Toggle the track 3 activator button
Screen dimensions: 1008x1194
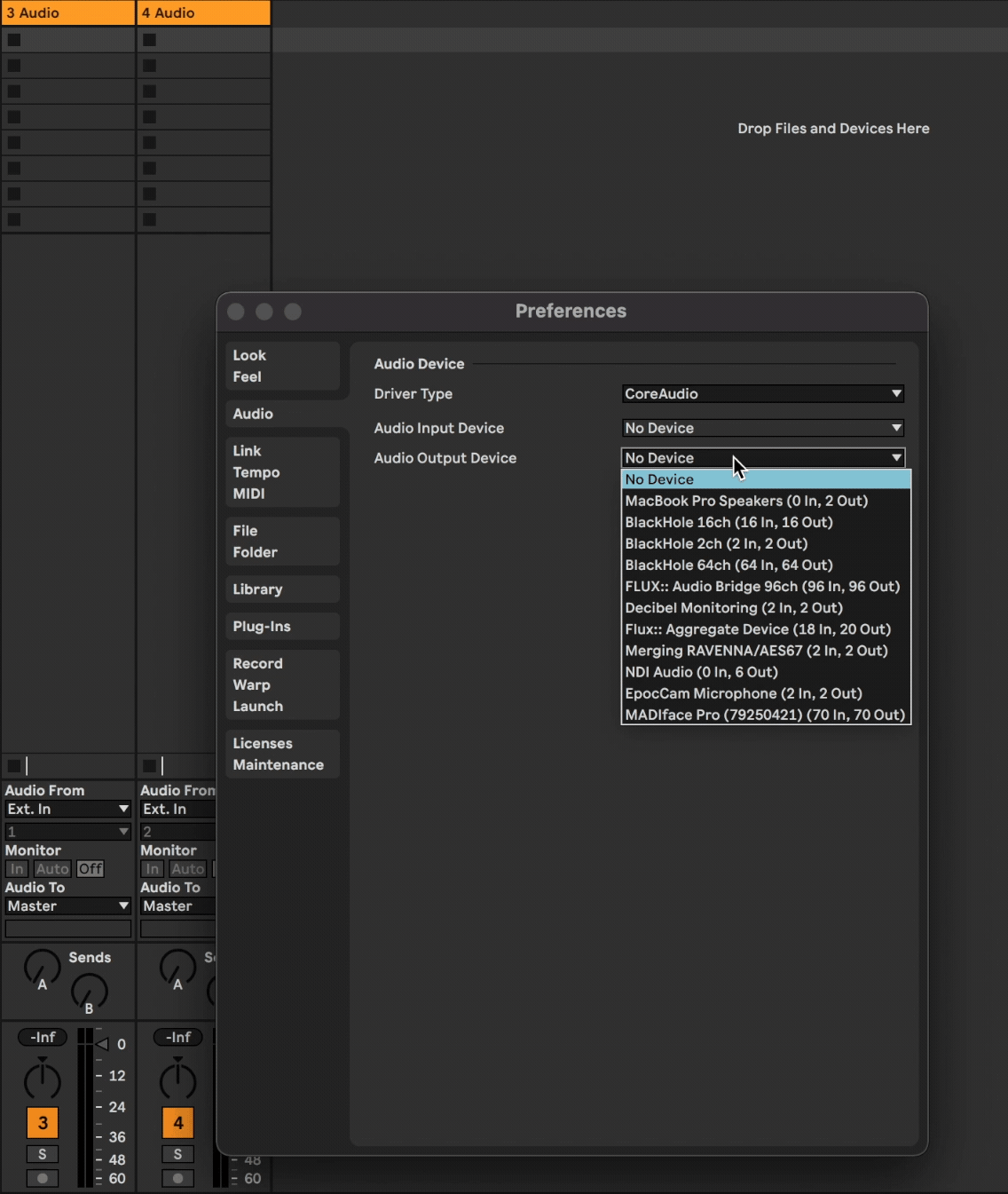[42, 1123]
